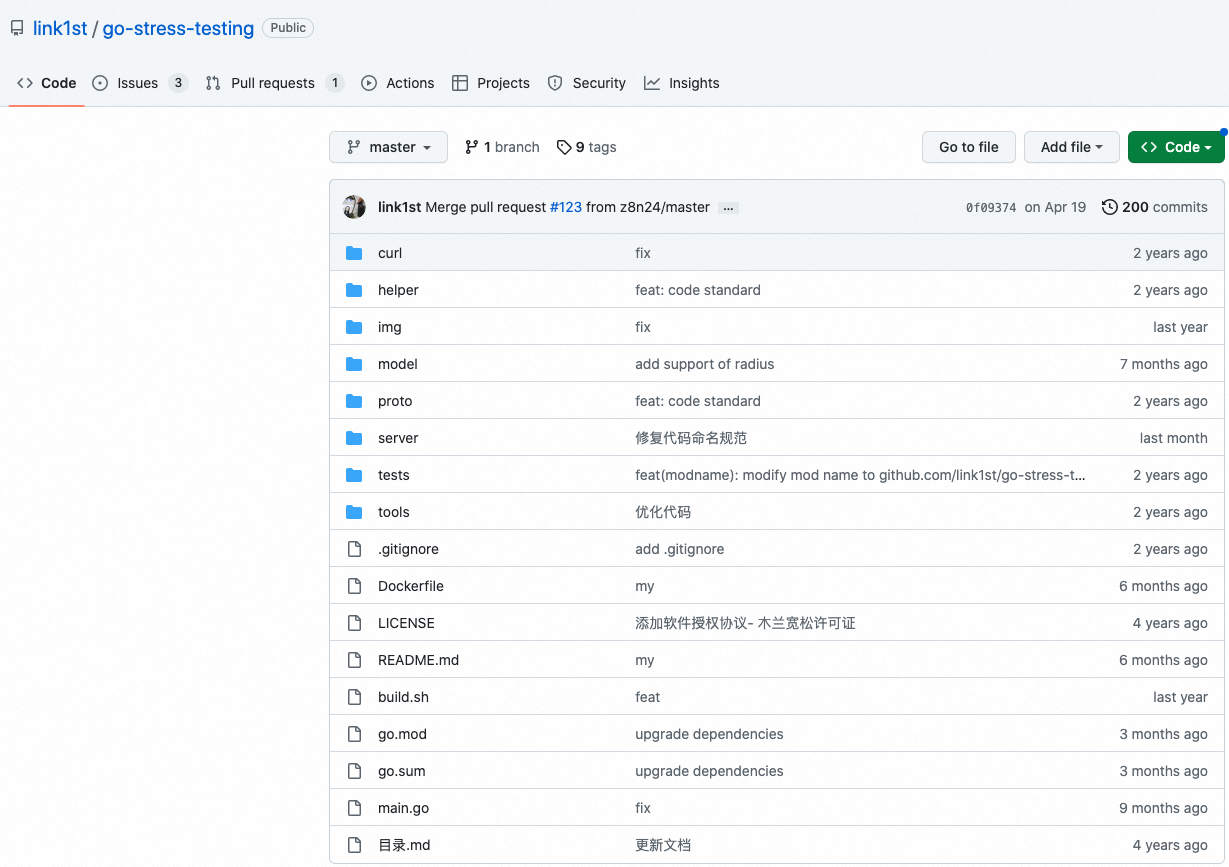Click the 更新文档 commit message
Image resolution: width=1229 pixels, height=867 pixels.
tap(663, 845)
